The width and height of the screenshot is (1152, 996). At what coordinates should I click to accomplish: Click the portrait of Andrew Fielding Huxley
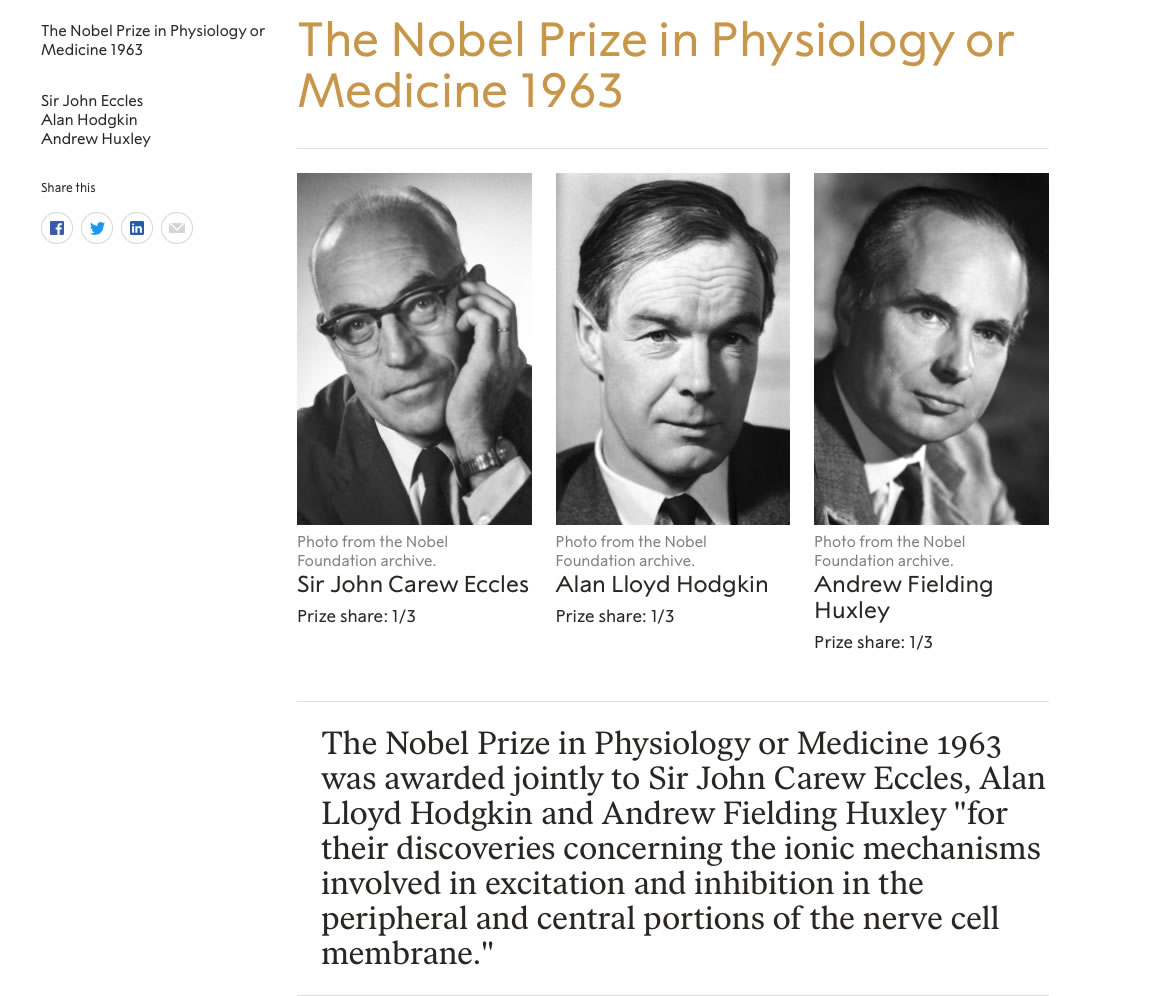pos(931,348)
